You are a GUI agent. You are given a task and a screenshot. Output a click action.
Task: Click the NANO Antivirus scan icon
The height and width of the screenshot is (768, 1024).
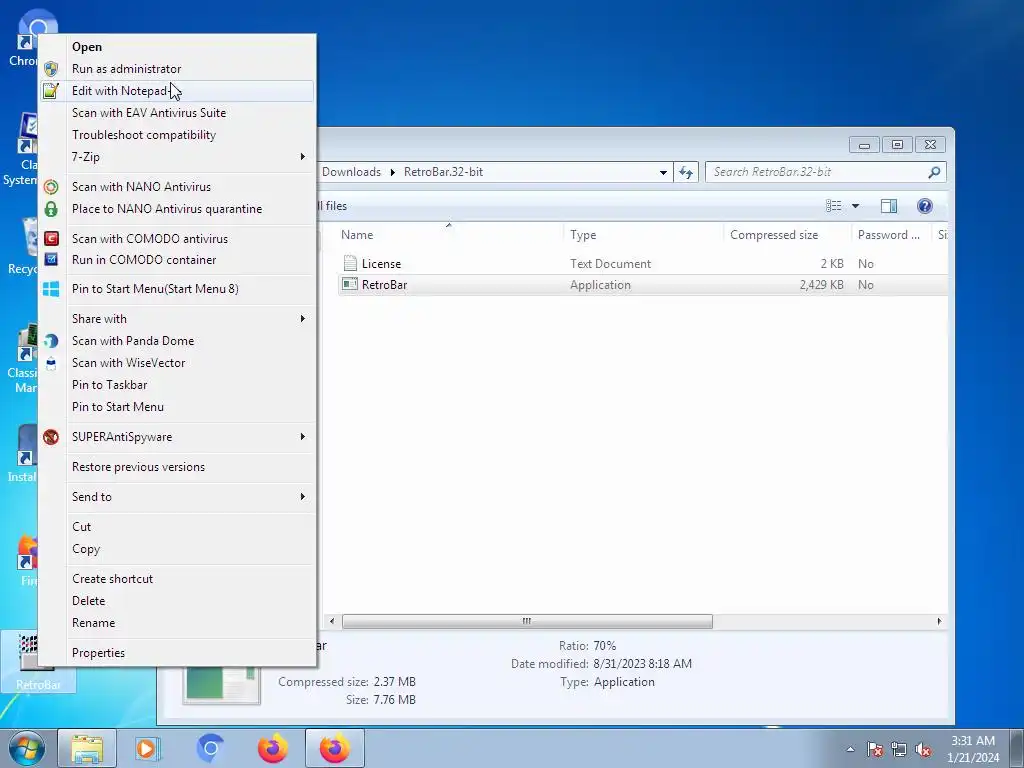(51, 187)
